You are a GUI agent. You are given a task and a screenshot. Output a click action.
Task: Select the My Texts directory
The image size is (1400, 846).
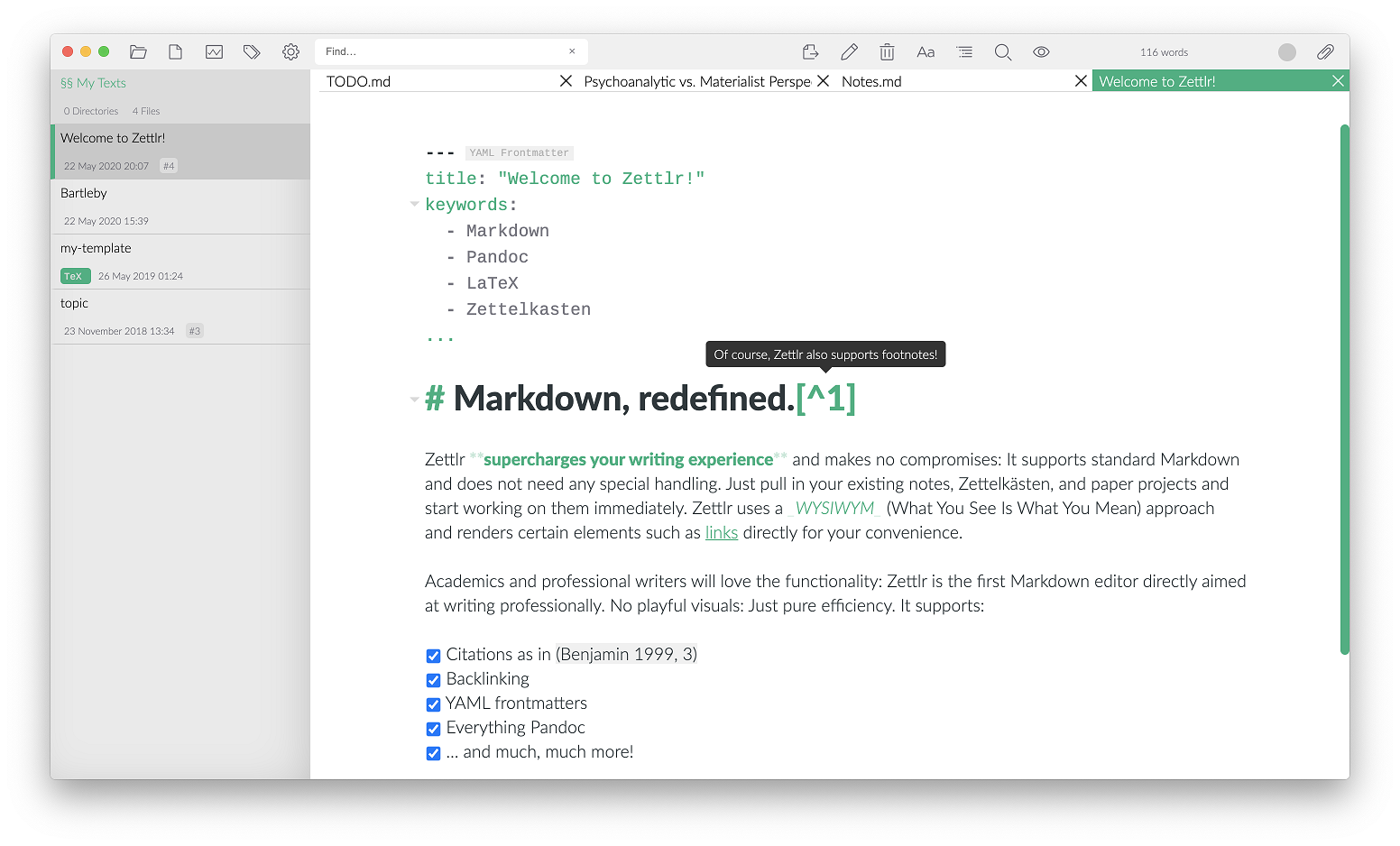coord(93,83)
